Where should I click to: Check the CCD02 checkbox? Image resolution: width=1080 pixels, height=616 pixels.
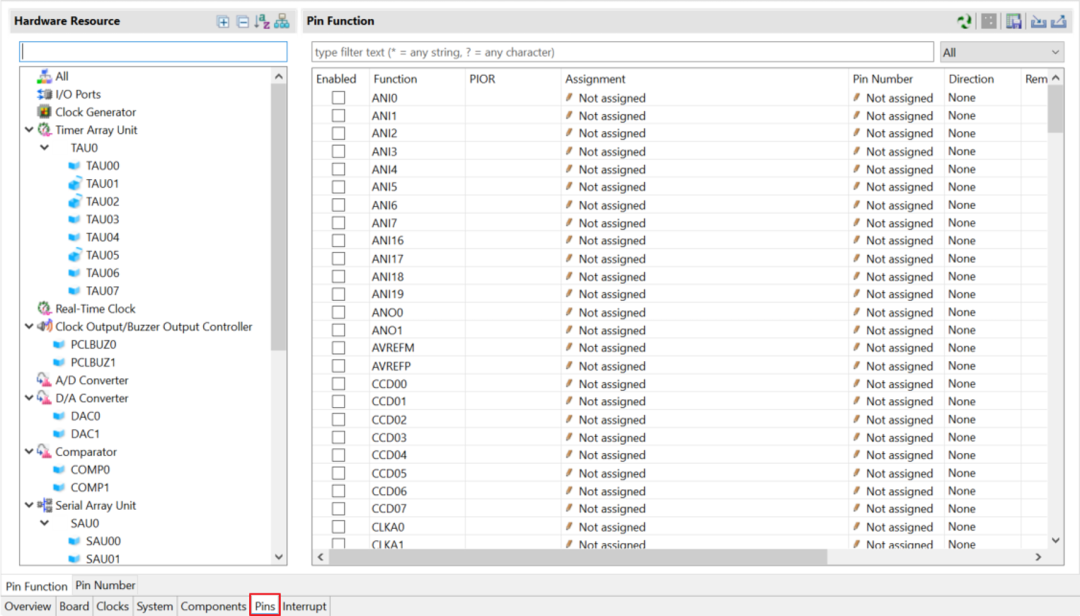338,420
